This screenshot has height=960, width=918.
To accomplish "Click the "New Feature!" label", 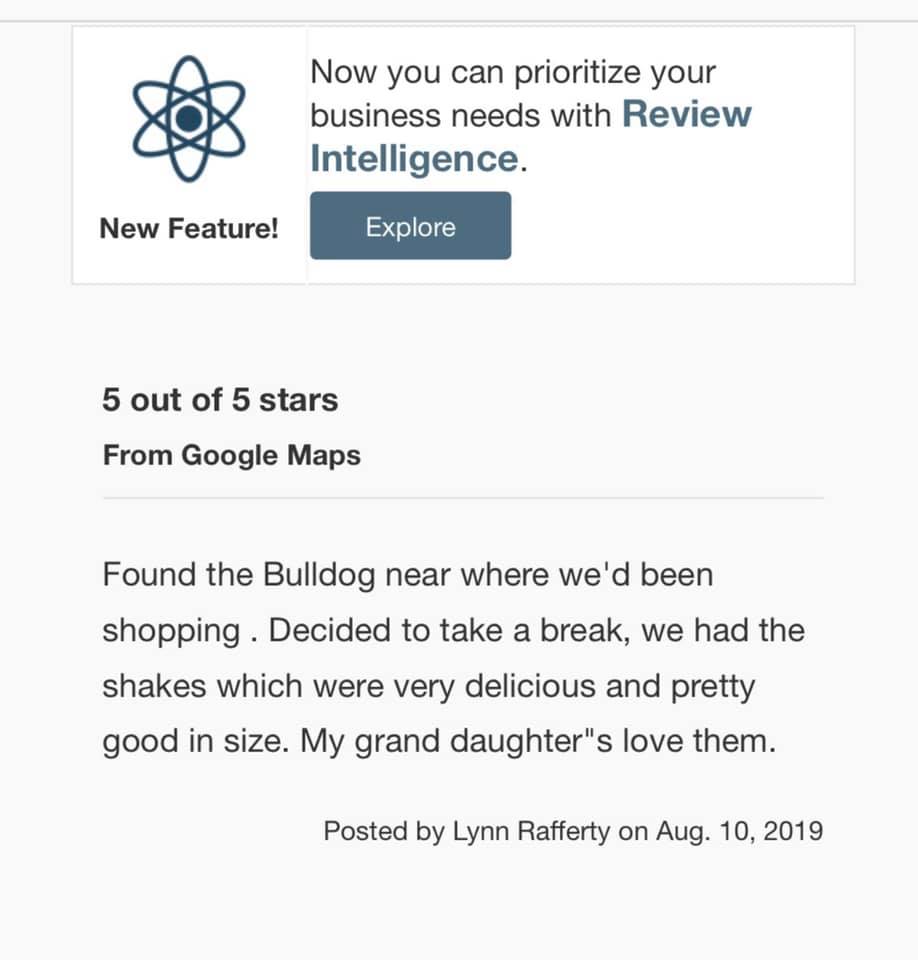I will (x=189, y=228).
